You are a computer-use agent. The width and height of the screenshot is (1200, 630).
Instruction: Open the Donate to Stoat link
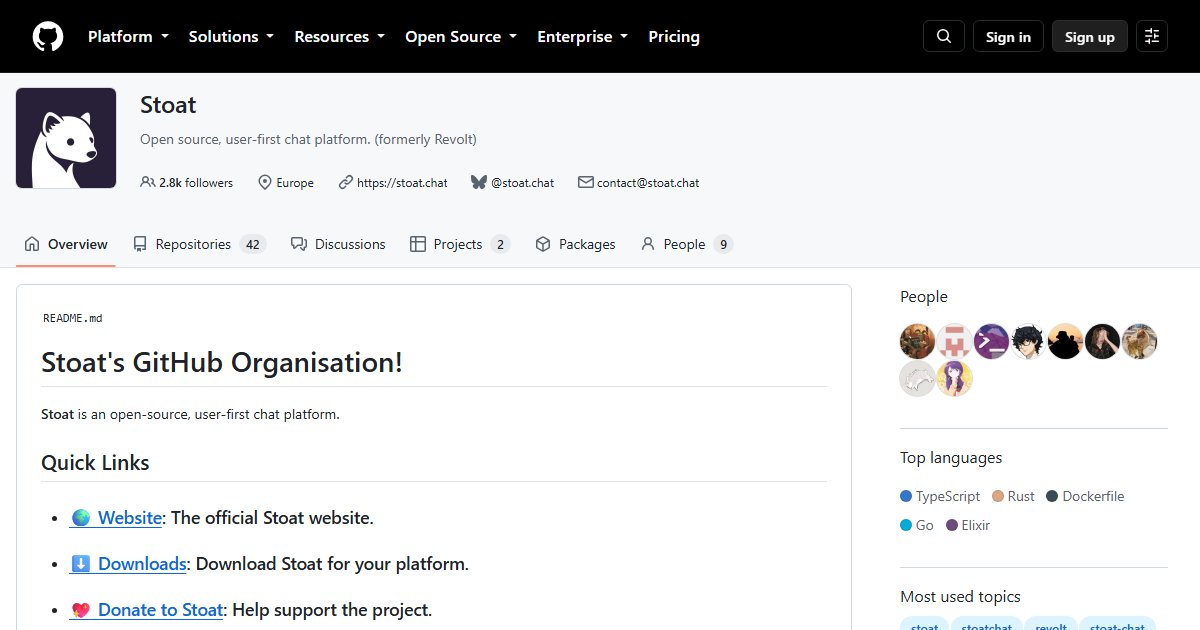tap(146, 610)
